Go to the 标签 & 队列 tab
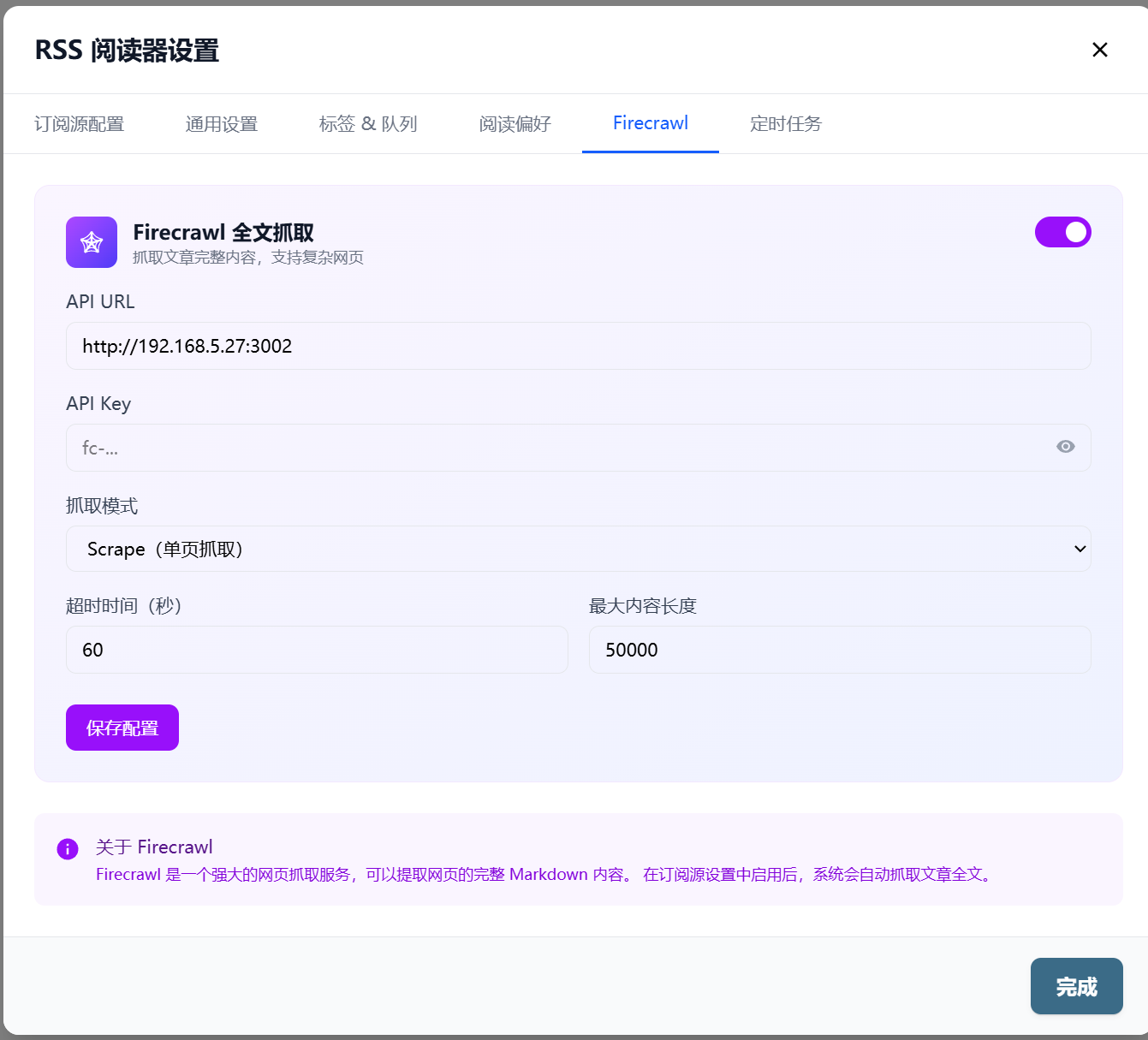The image size is (1148, 1040). 368,124
